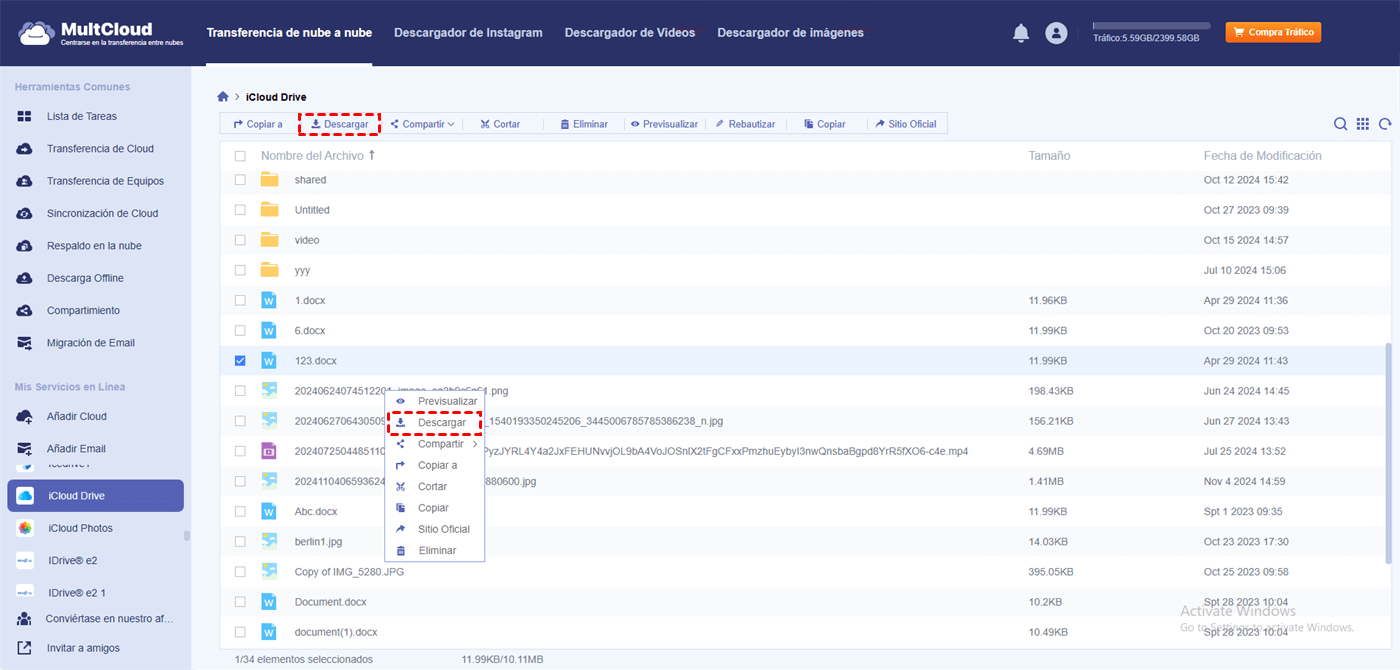Tick the select-all files checkbox
1400x670 pixels.
coord(240,156)
